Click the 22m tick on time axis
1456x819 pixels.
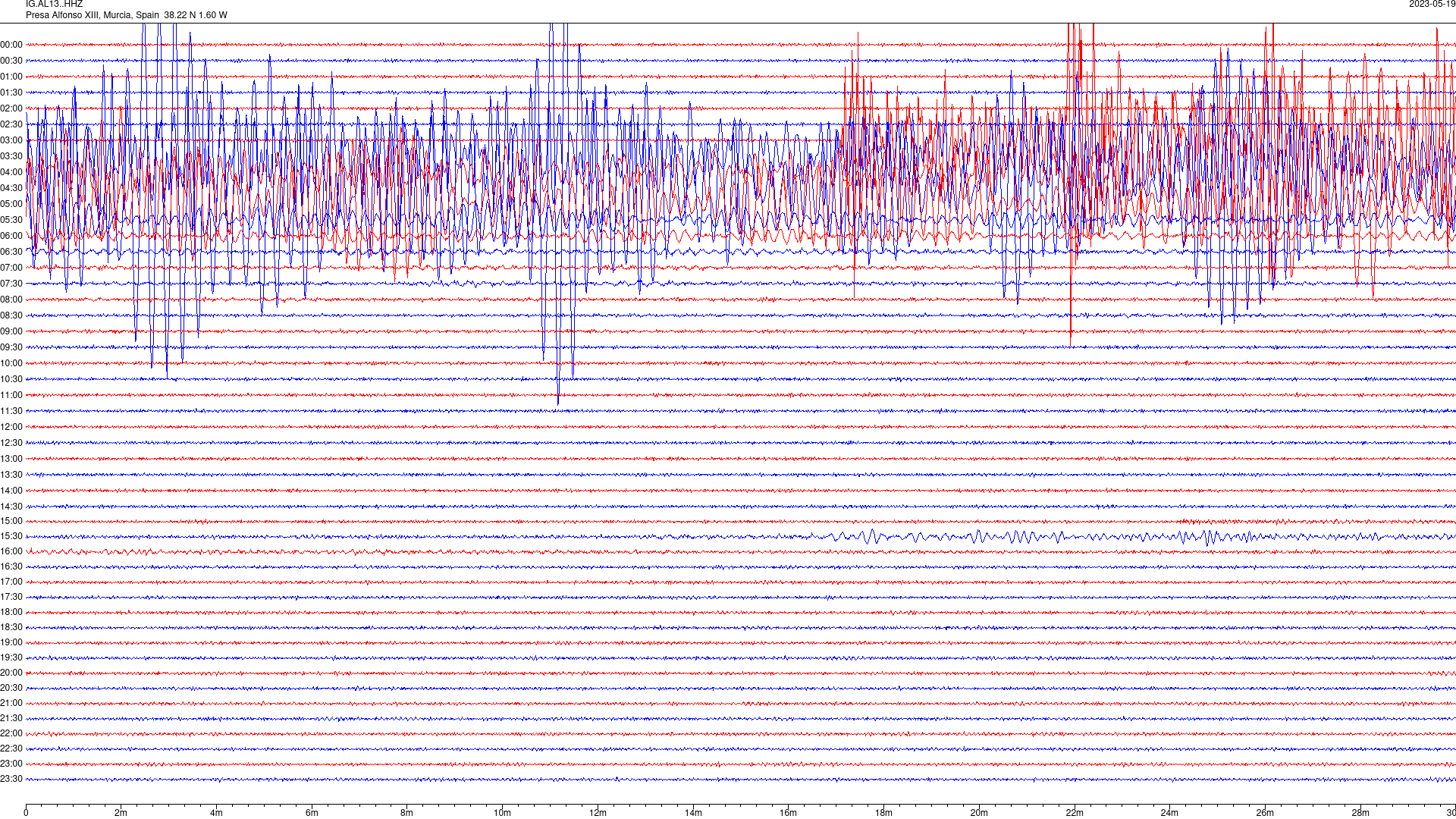tap(1075, 813)
